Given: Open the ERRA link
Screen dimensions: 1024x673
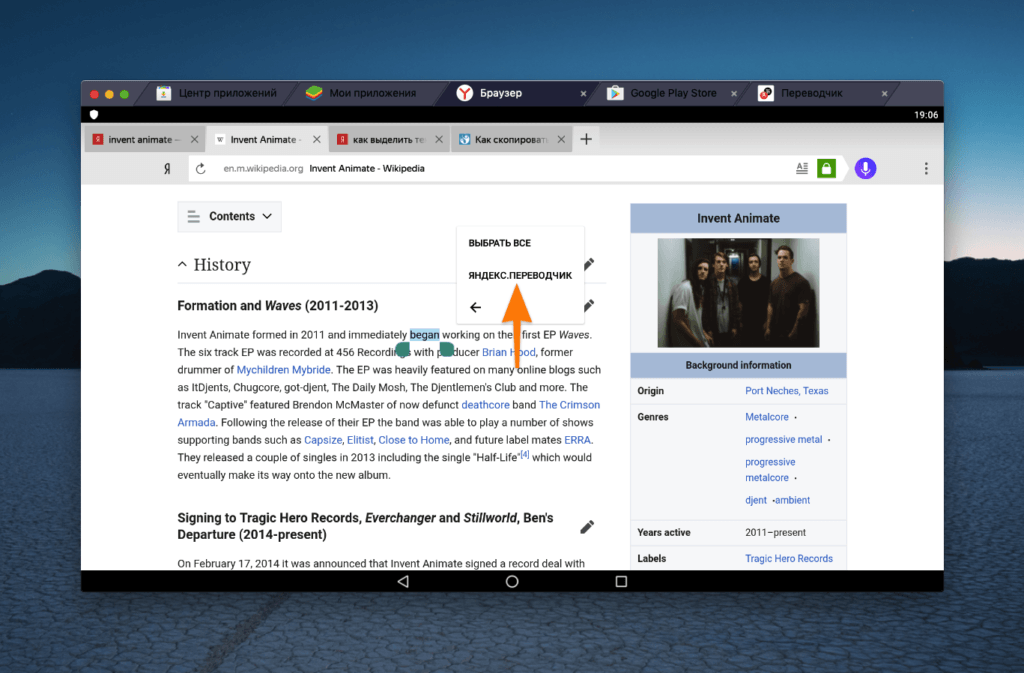Looking at the screenshot, I should click(x=577, y=440).
